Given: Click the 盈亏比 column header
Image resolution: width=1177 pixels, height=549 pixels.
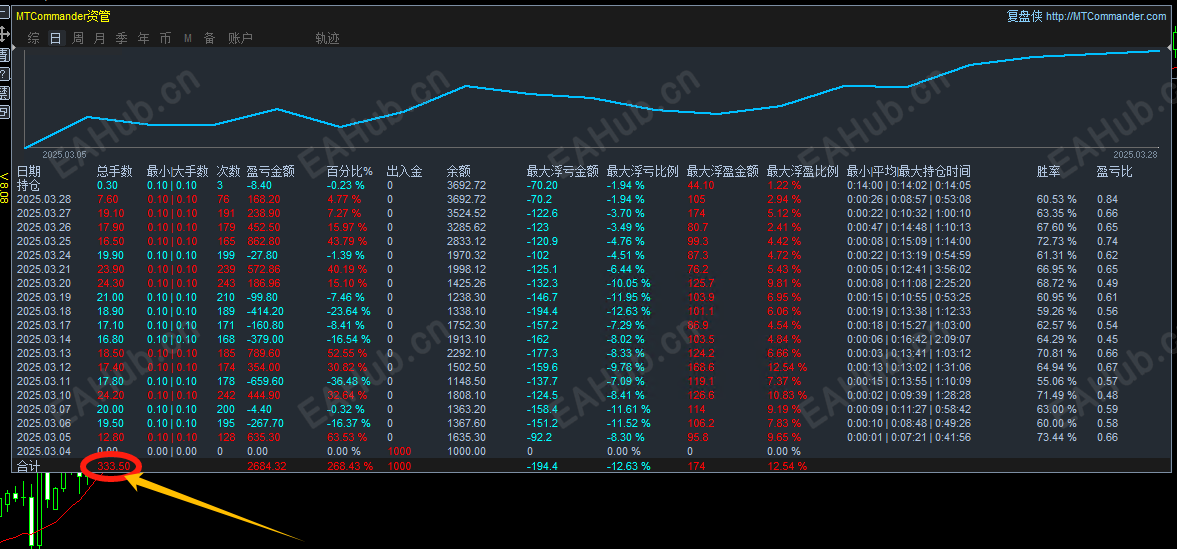Looking at the screenshot, I should pos(1115,172).
